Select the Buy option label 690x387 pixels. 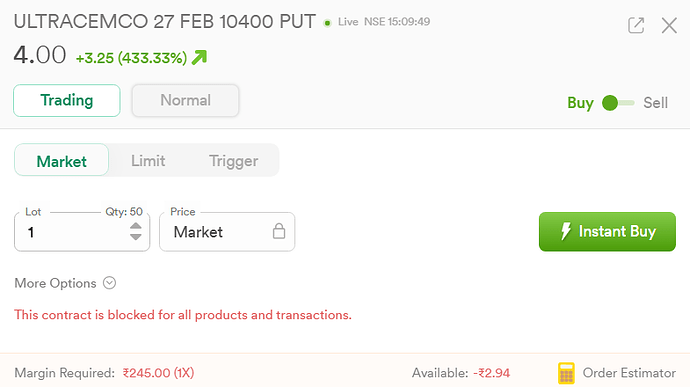(x=580, y=103)
